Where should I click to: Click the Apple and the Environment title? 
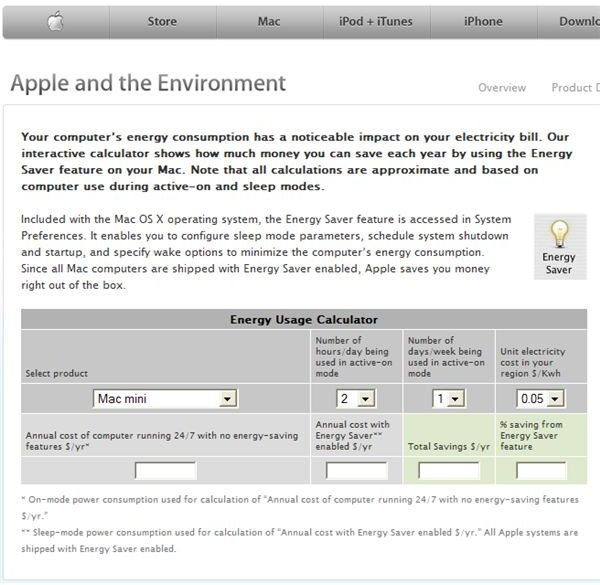click(x=148, y=83)
